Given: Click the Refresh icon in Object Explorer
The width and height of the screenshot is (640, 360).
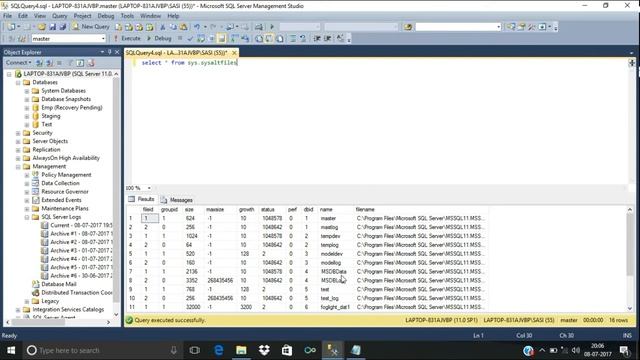Looking at the screenshot, I should [80, 63].
